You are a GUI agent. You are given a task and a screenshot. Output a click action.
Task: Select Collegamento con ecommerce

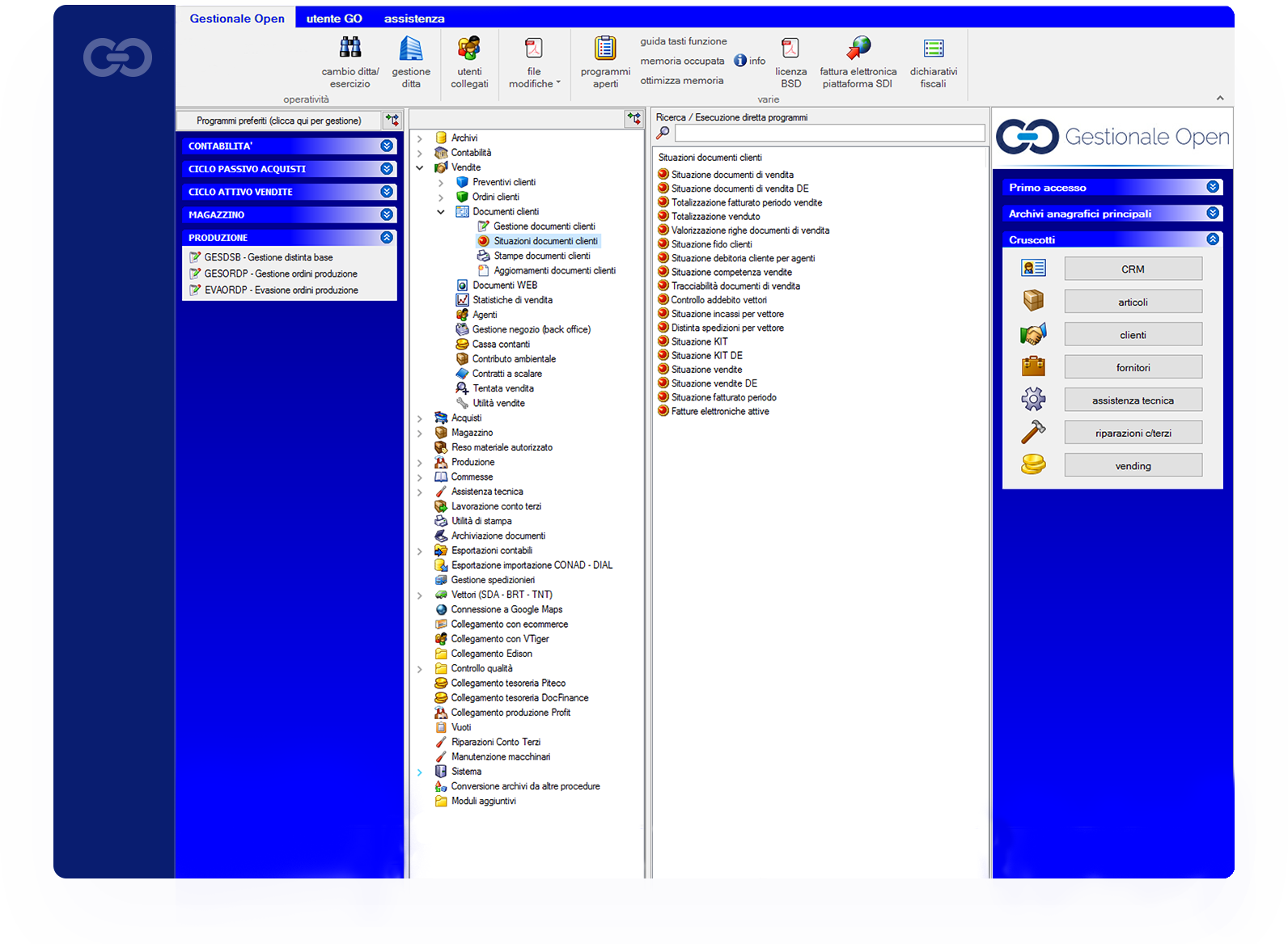pos(509,624)
